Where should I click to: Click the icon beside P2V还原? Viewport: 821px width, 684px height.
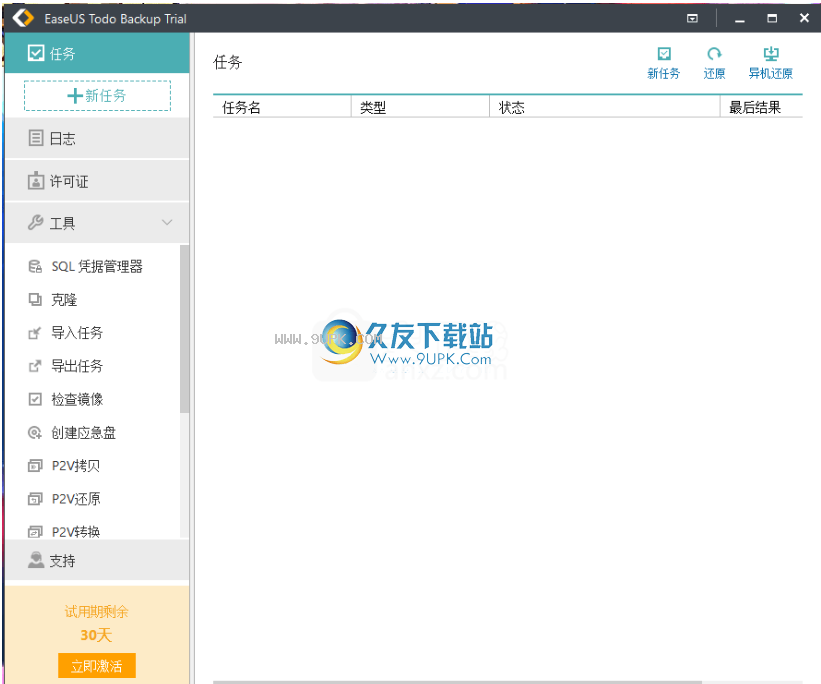(x=35, y=499)
